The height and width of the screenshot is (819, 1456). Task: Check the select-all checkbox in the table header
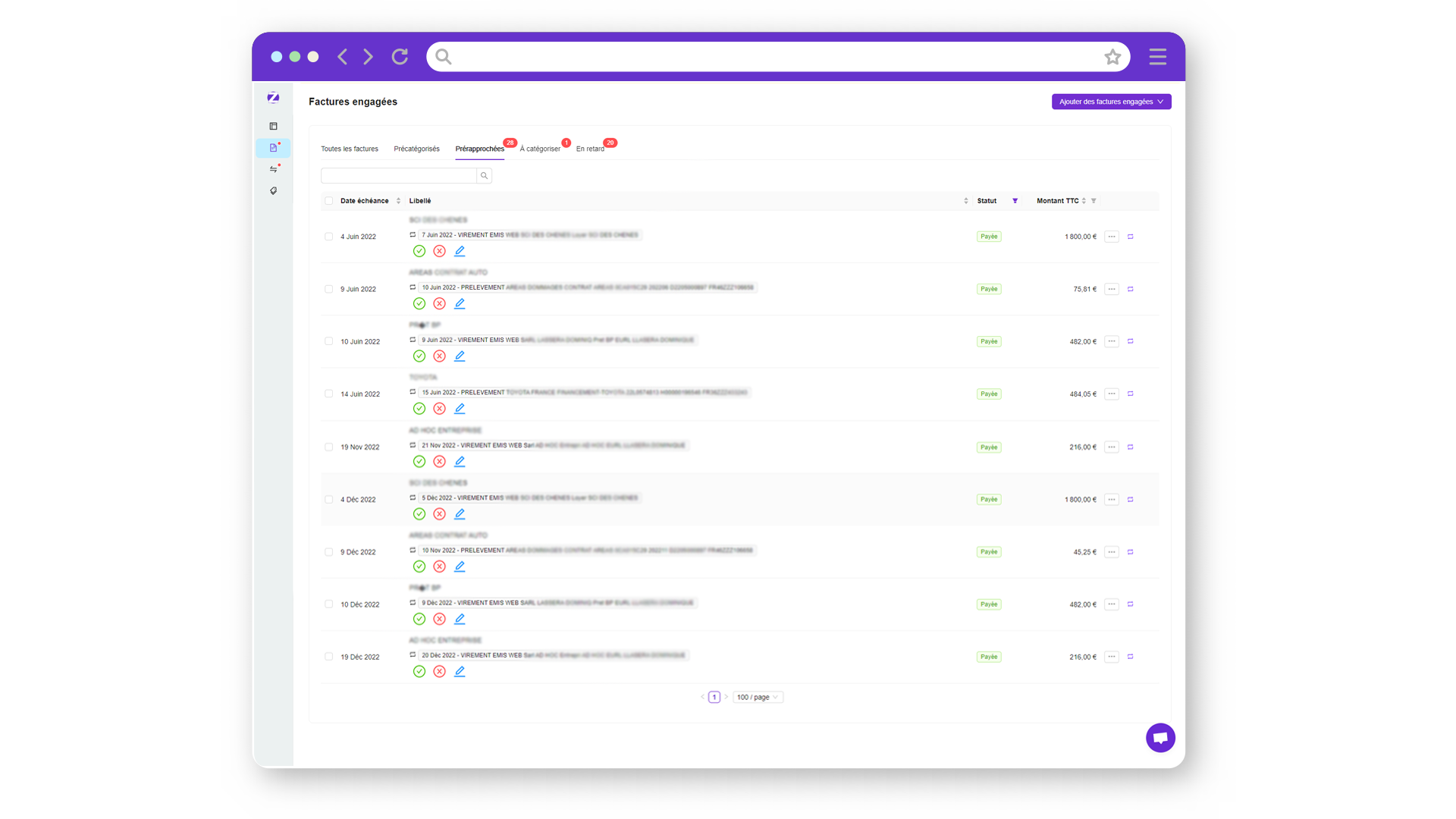coord(328,200)
